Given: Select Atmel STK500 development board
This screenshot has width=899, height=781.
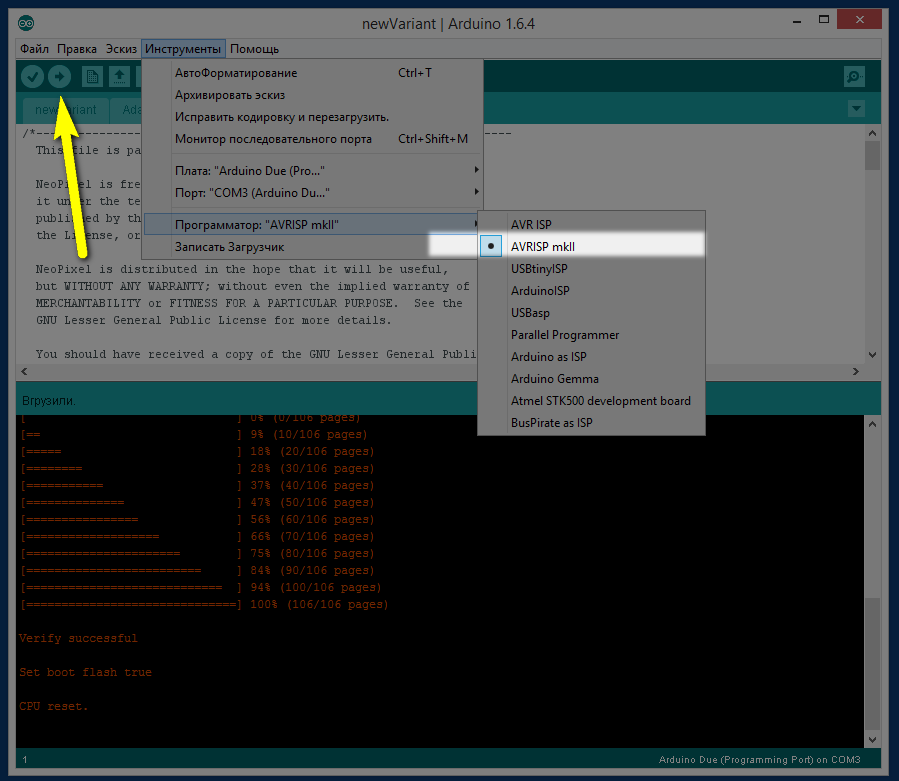Looking at the screenshot, I should pos(591,401).
